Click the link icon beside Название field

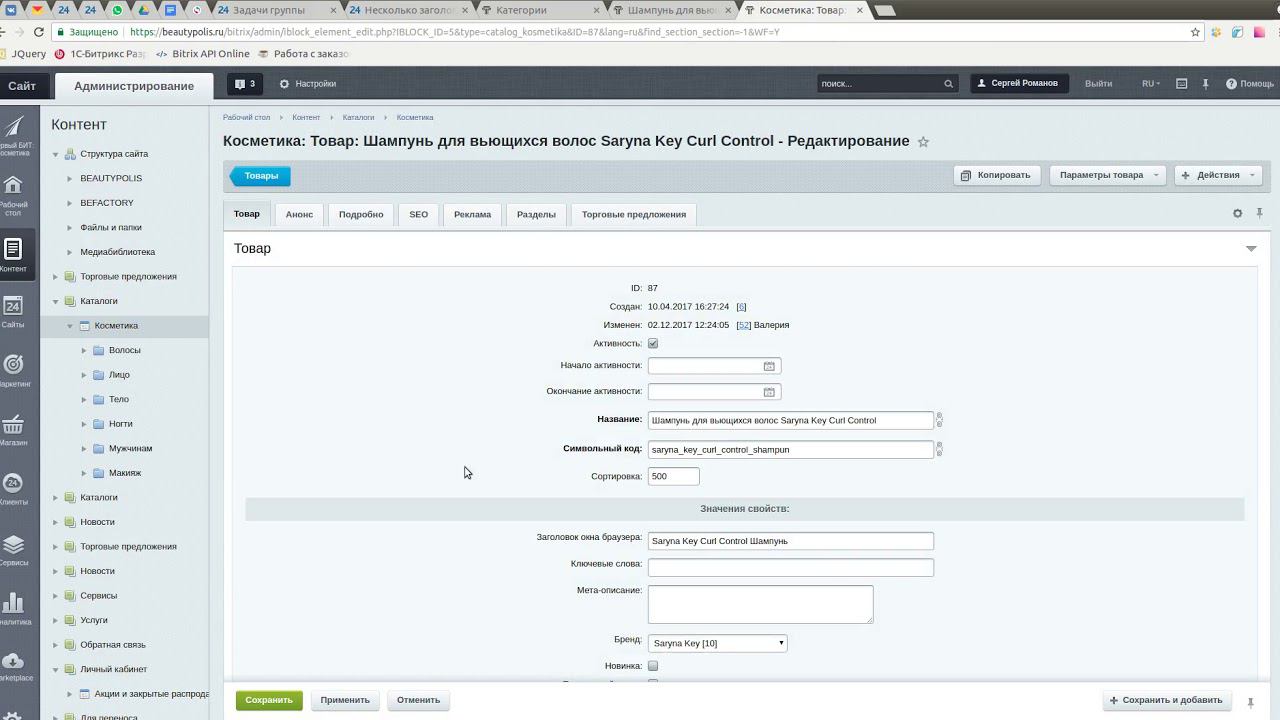939,420
